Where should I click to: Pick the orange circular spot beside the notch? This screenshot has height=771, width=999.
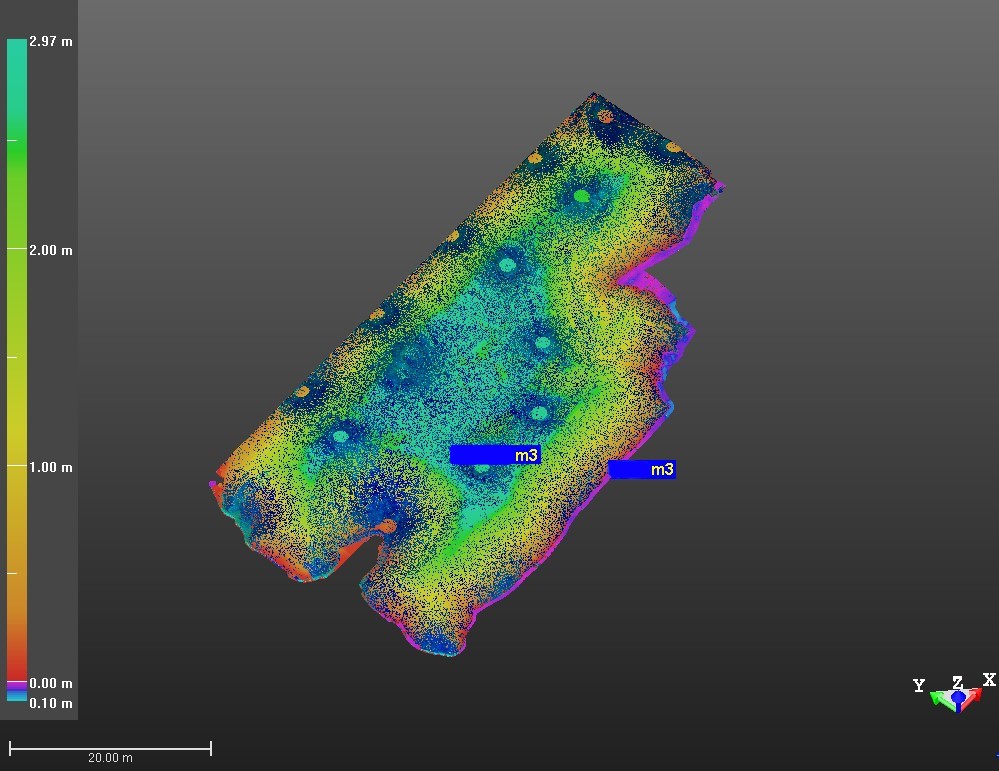tap(387, 525)
